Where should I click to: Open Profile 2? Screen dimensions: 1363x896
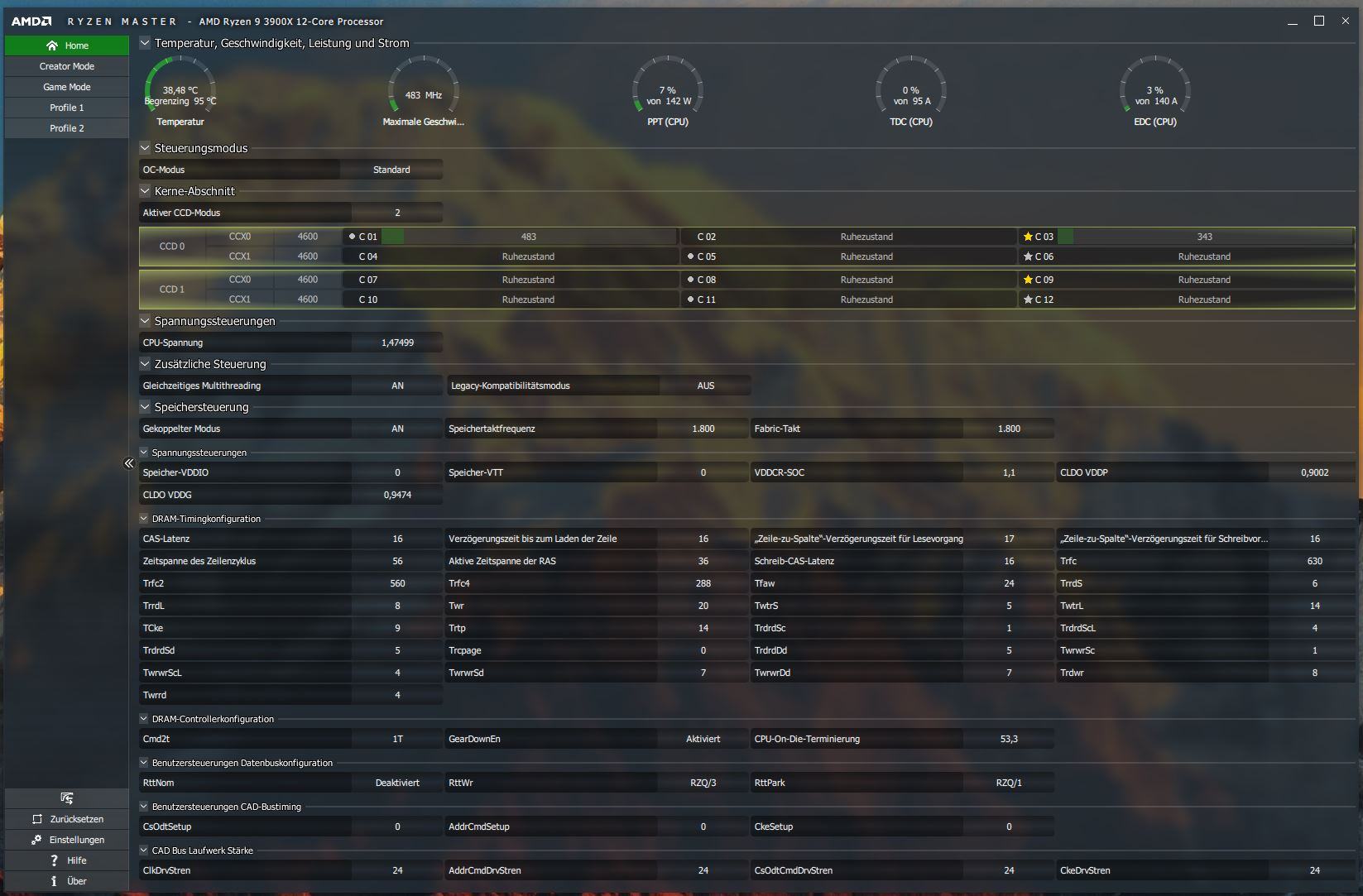tap(67, 128)
